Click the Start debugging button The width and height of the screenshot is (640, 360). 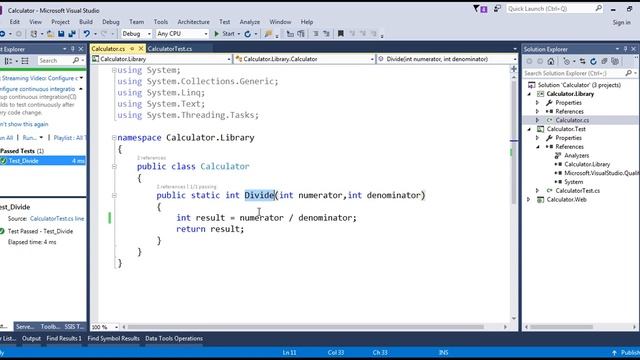224,34
